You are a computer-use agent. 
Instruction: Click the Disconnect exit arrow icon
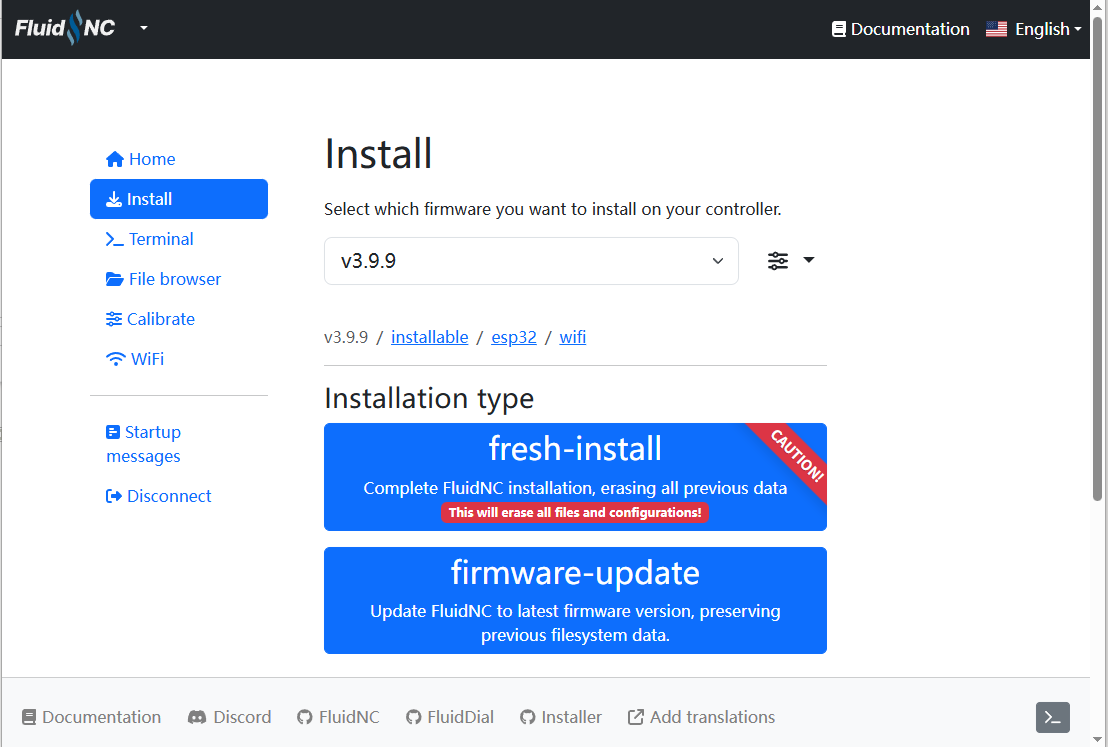click(x=114, y=496)
